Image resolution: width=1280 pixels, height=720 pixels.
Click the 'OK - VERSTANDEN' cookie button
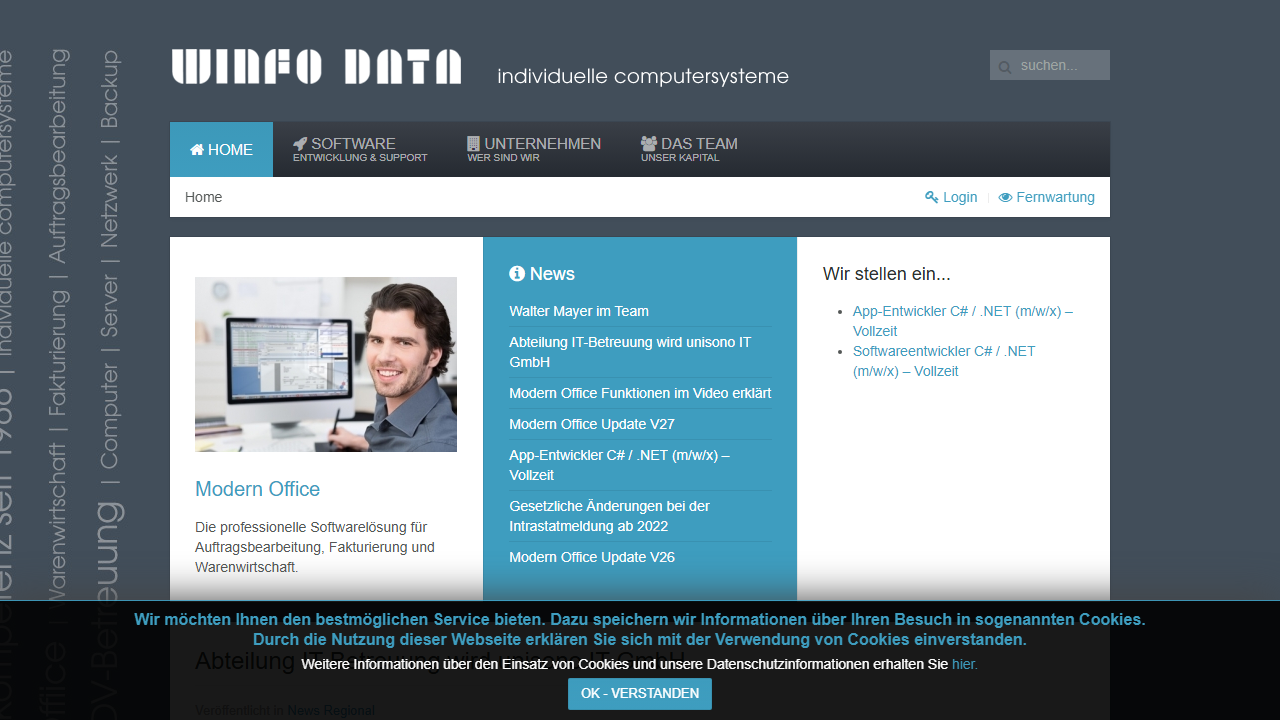(640, 694)
